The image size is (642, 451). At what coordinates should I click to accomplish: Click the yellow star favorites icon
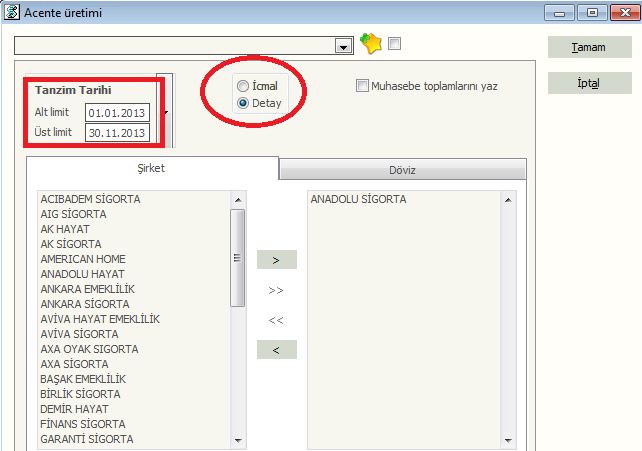[x=371, y=44]
